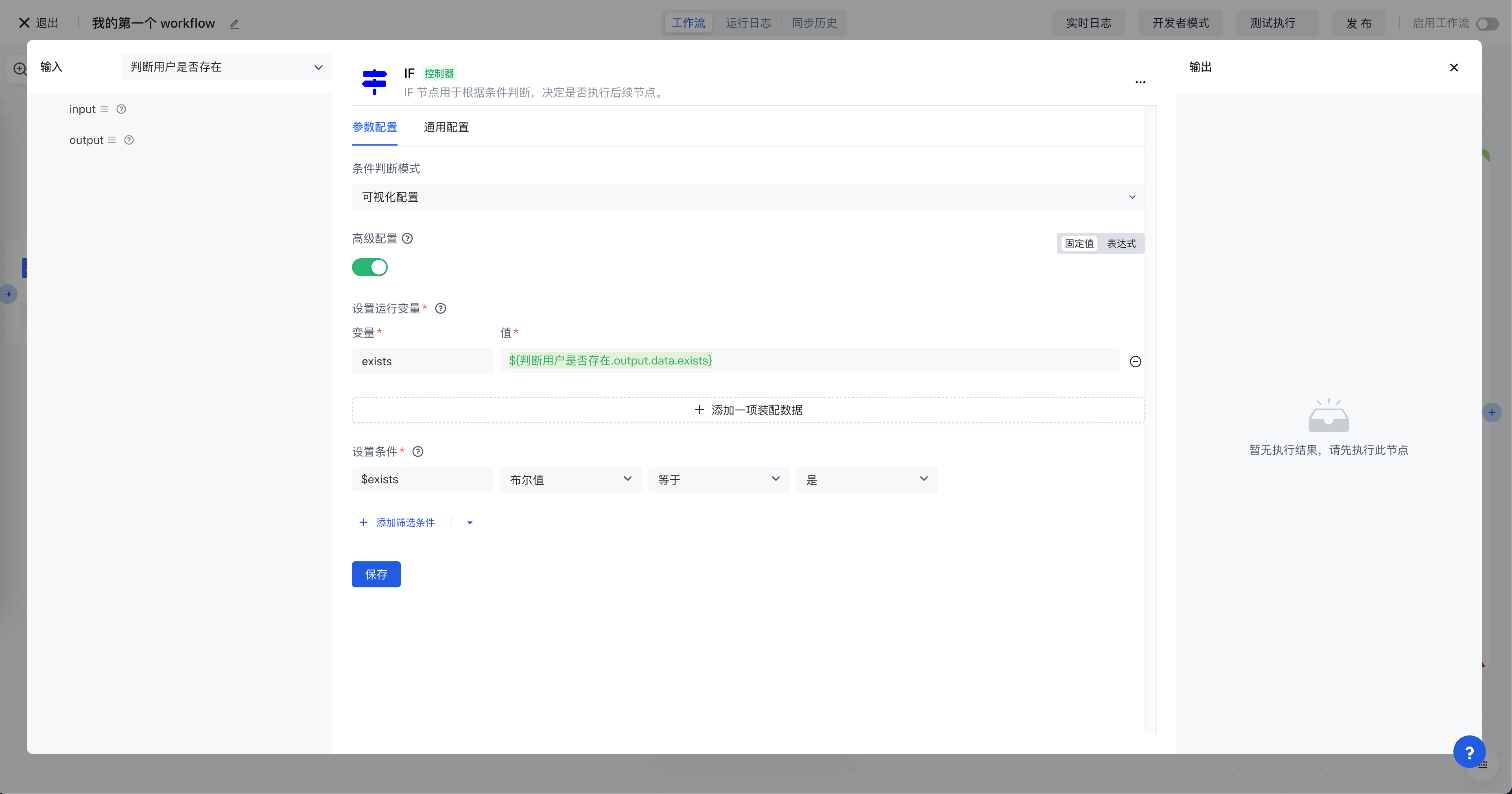Turn off the 高级配置 green switch
1512x794 pixels.
click(370, 267)
